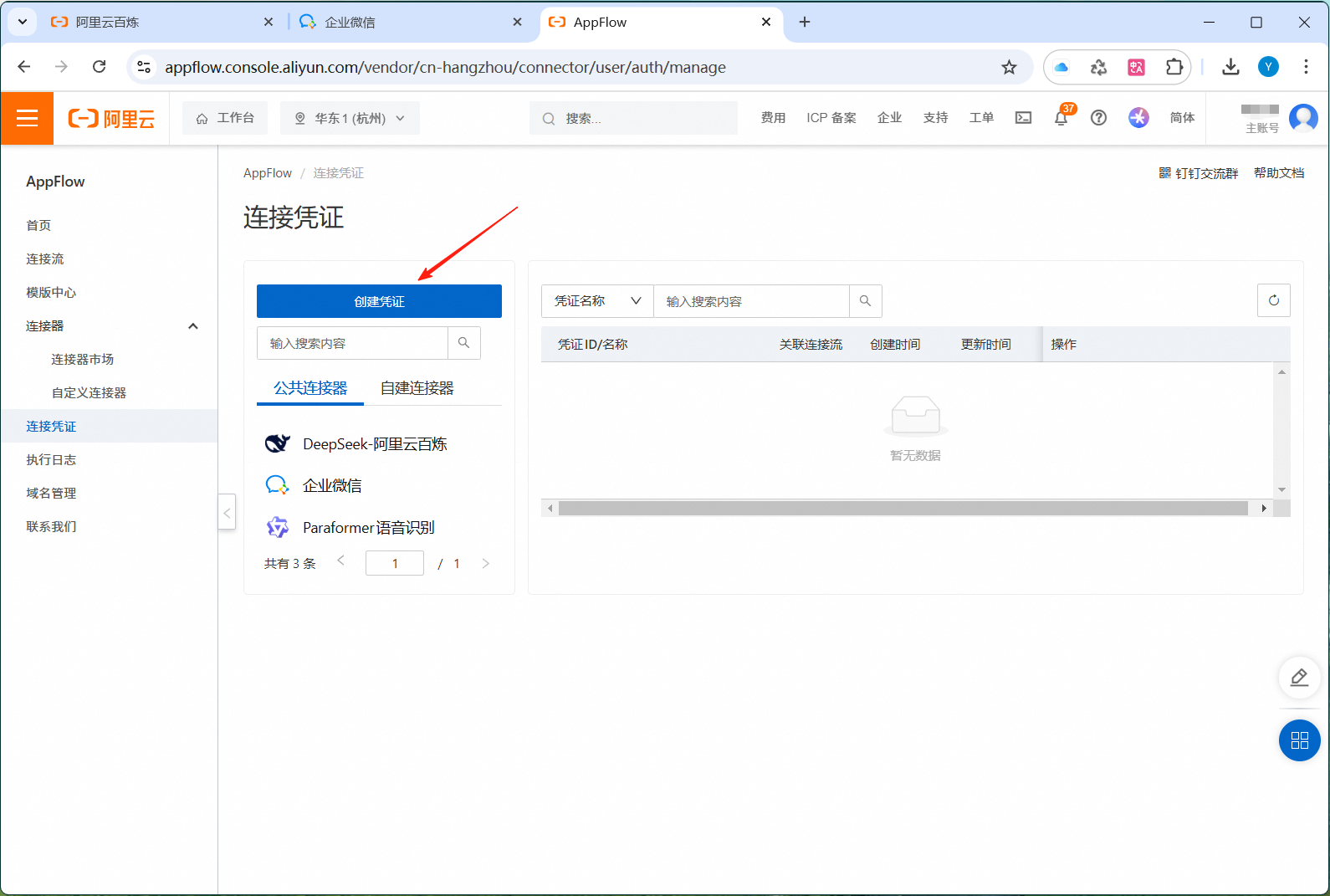
Task: Click table vertical scrollbar down arrow
Action: (1281, 490)
